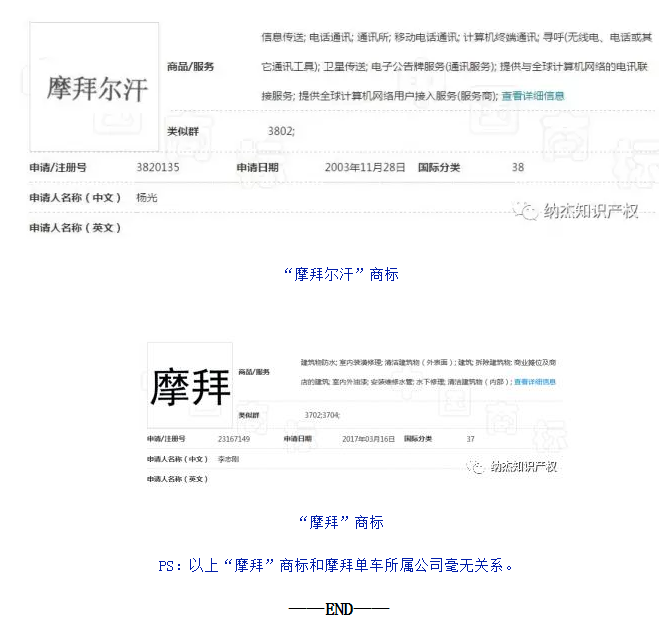Open 查看详细信息 link in 摩拜尔汗 record
Image resolution: width=667 pixels, height=636 pixels.
click(533, 96)
